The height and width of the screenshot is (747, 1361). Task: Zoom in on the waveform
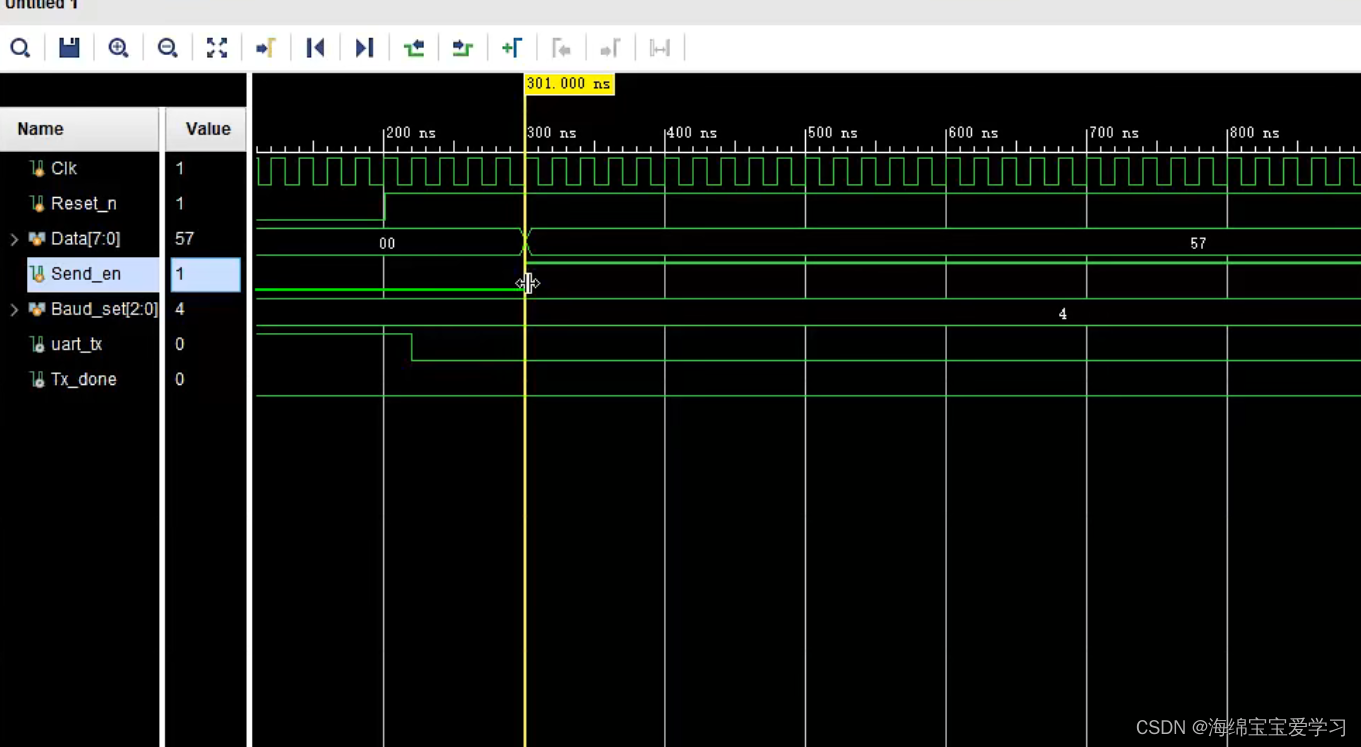(x=118, y=48)
